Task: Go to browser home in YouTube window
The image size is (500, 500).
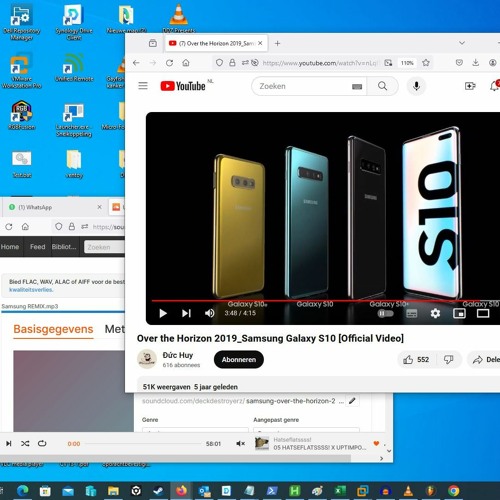Action: click(186, 63)
